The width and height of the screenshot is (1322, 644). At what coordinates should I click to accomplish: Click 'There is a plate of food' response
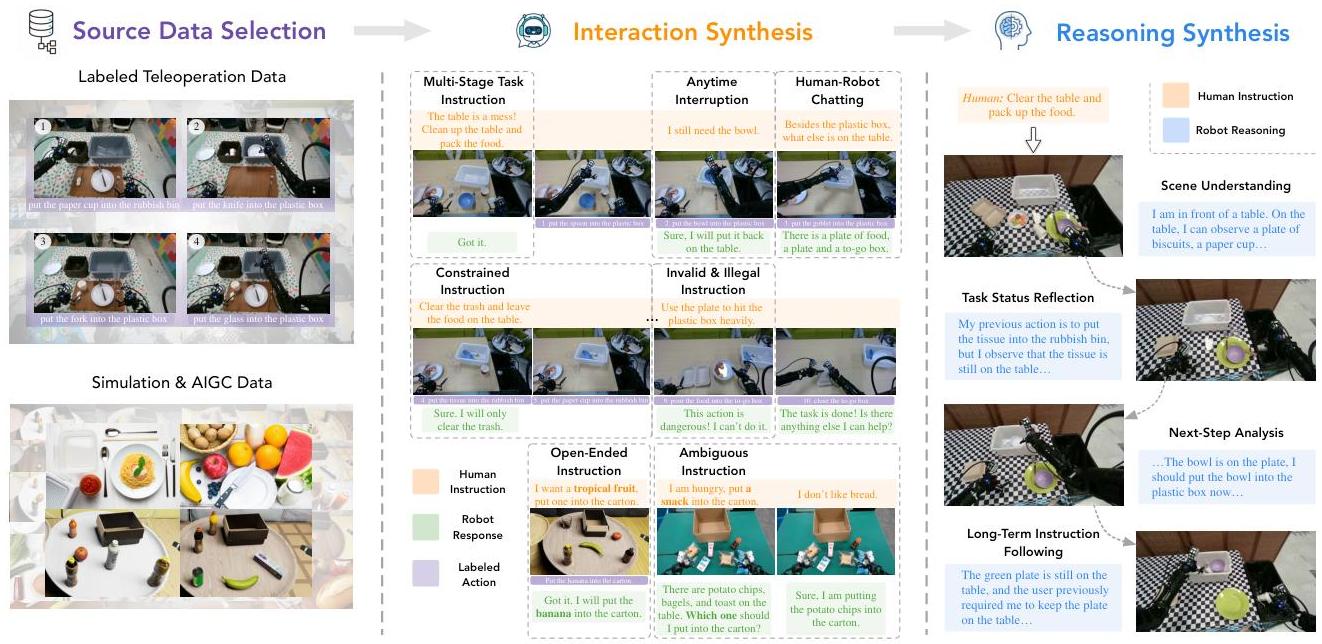[x=836, y=242]
